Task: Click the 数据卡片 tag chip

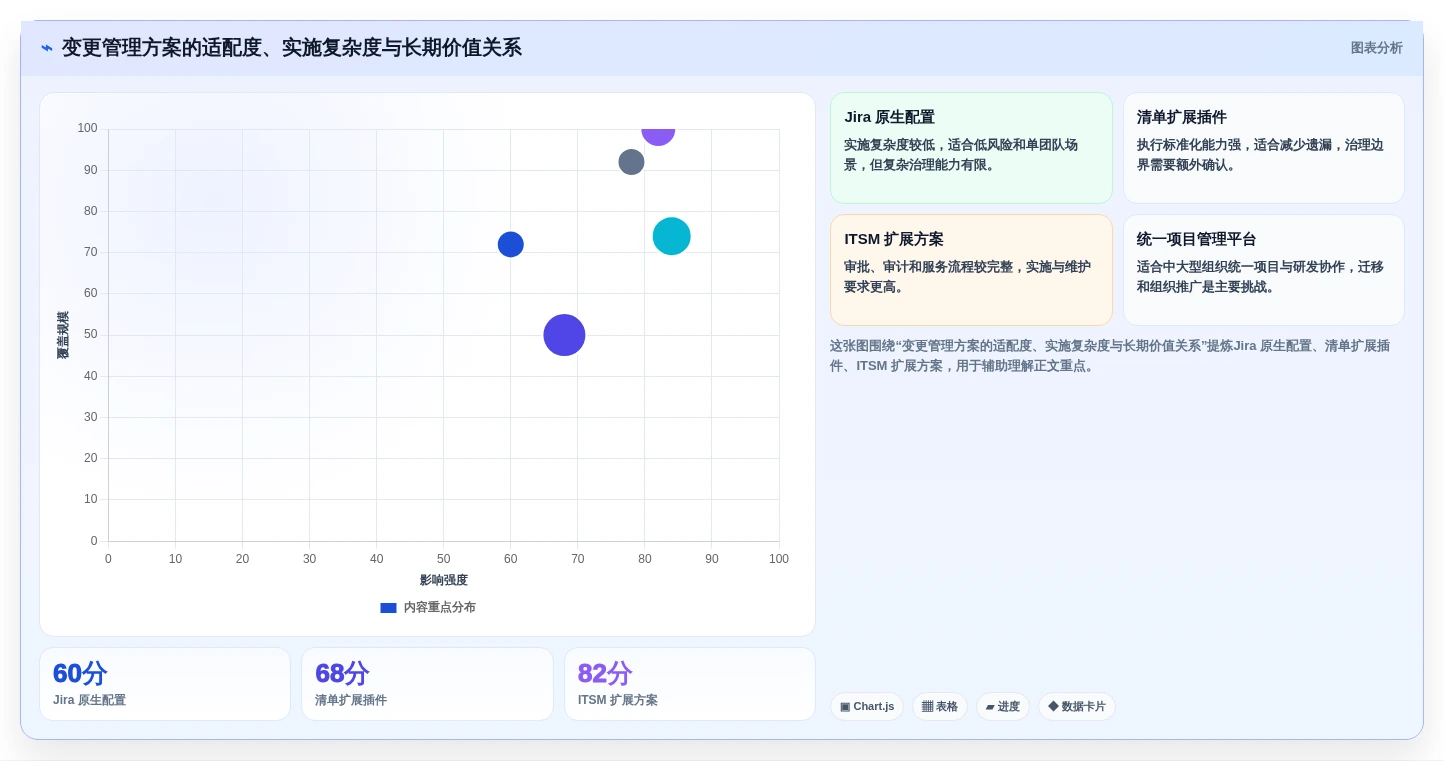Action: 1077,707
